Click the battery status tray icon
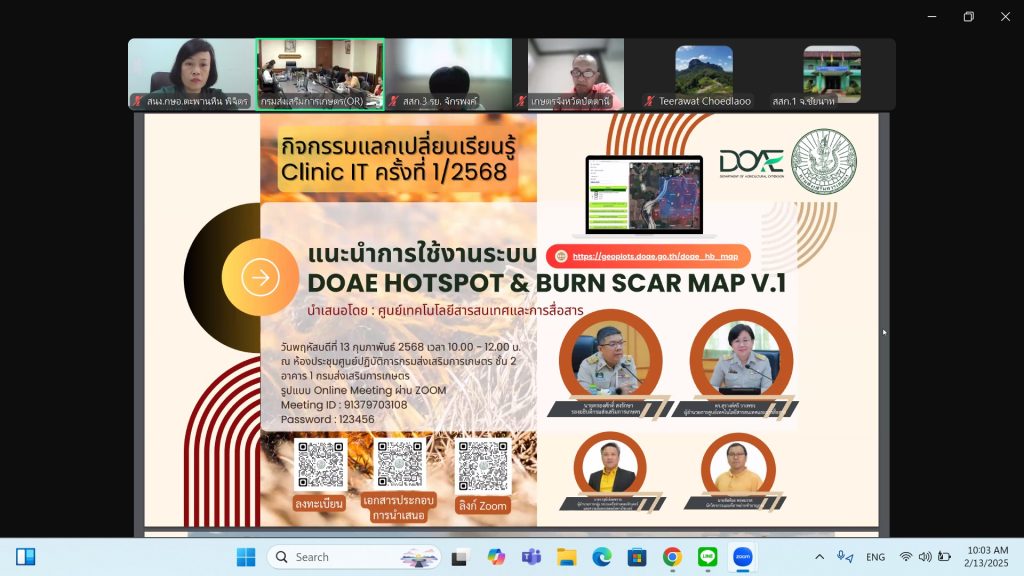This screenshot has width=1024, height=576. click(x=944, y=557)
